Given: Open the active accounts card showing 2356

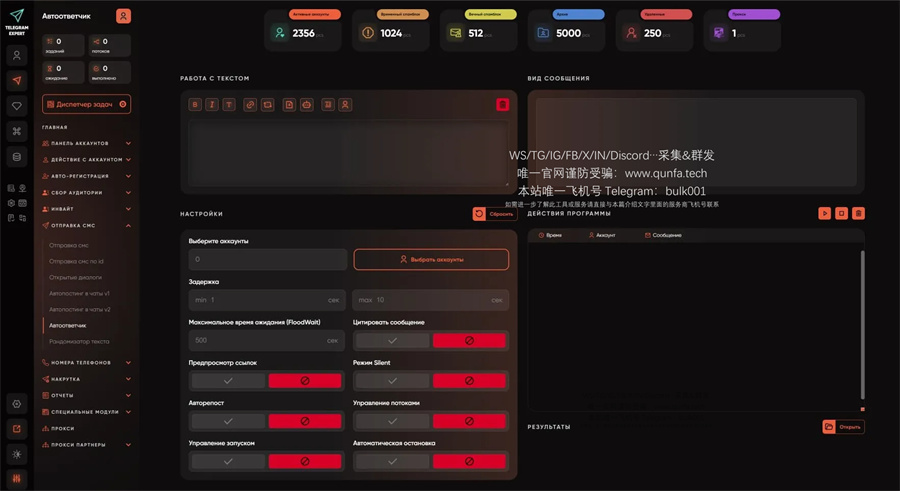Looking at the screenshot, I should pyautogui.click(x=302, y=30).
